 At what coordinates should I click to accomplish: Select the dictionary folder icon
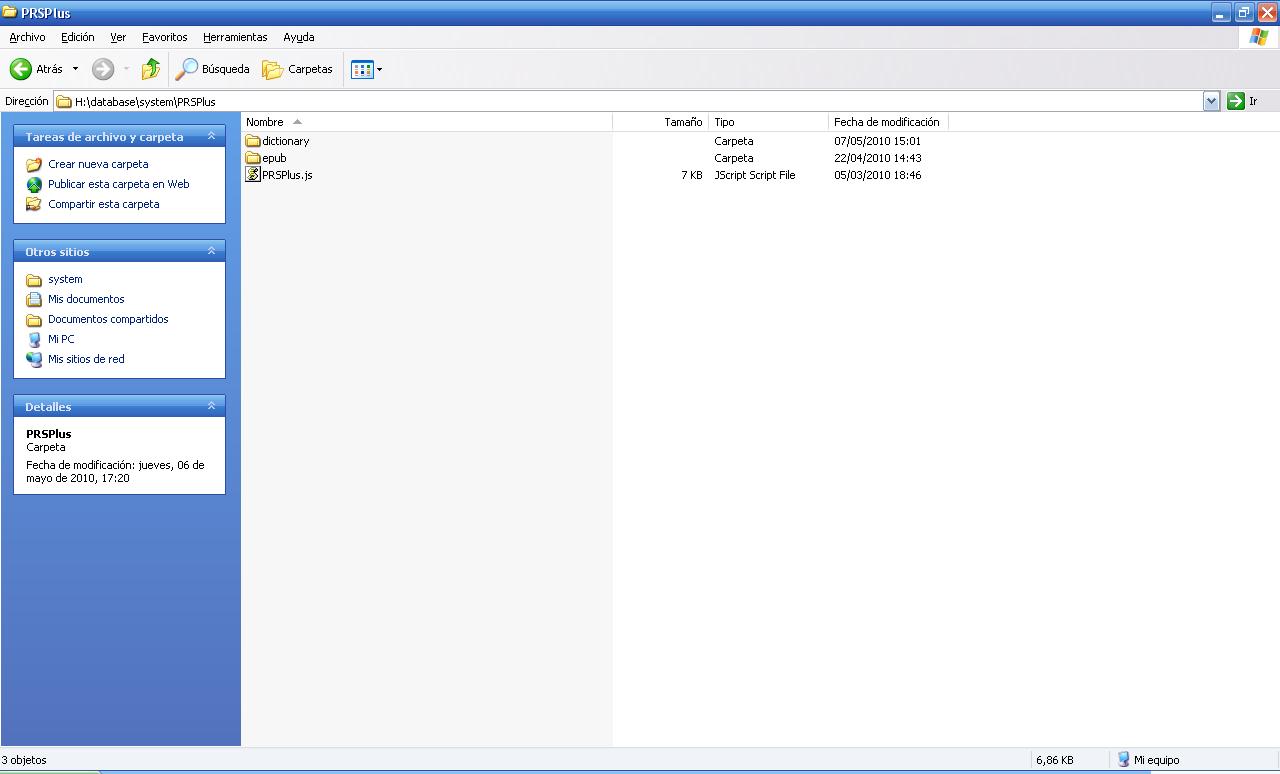click(253, 141)
